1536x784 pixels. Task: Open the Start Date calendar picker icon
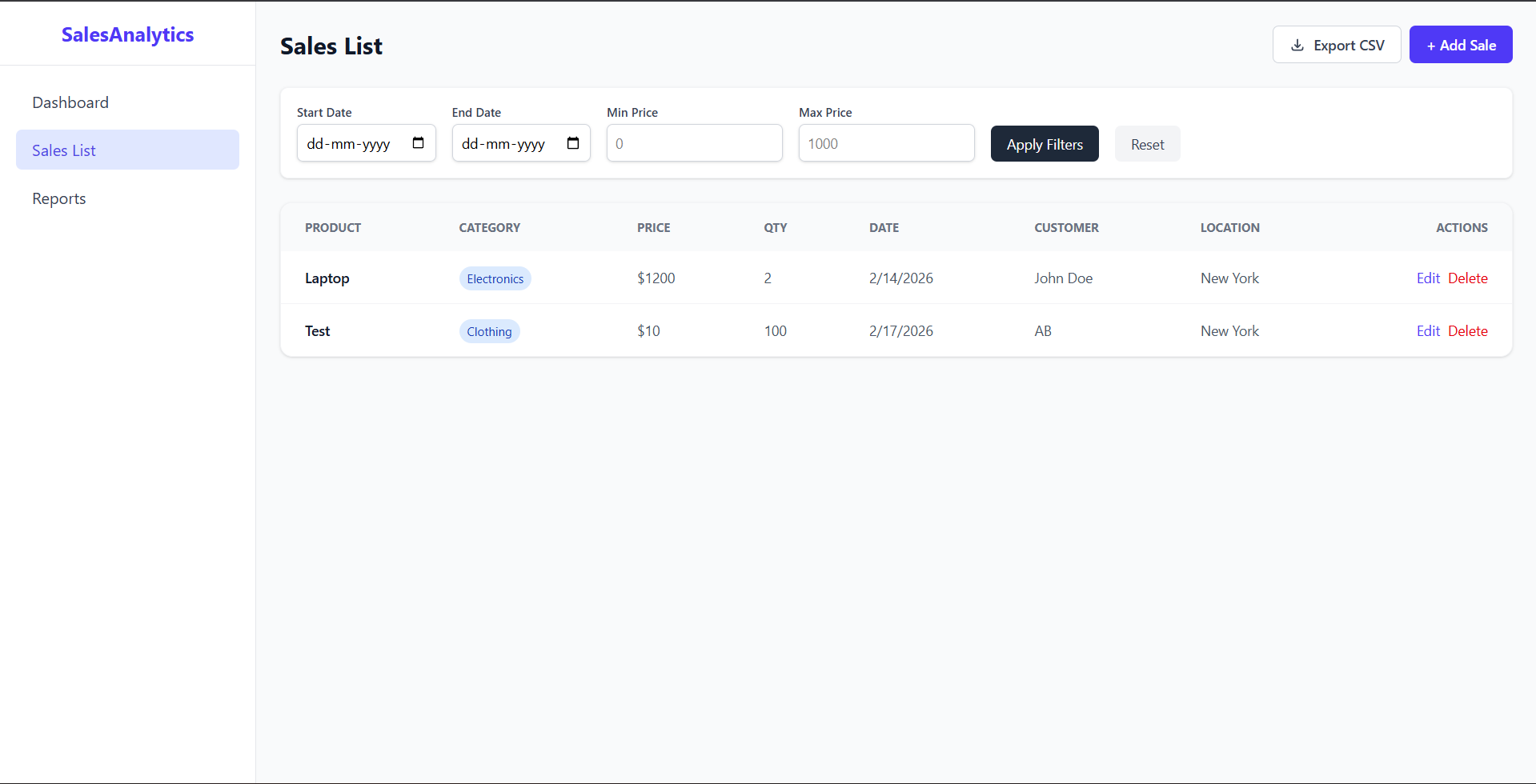[418, 143]
